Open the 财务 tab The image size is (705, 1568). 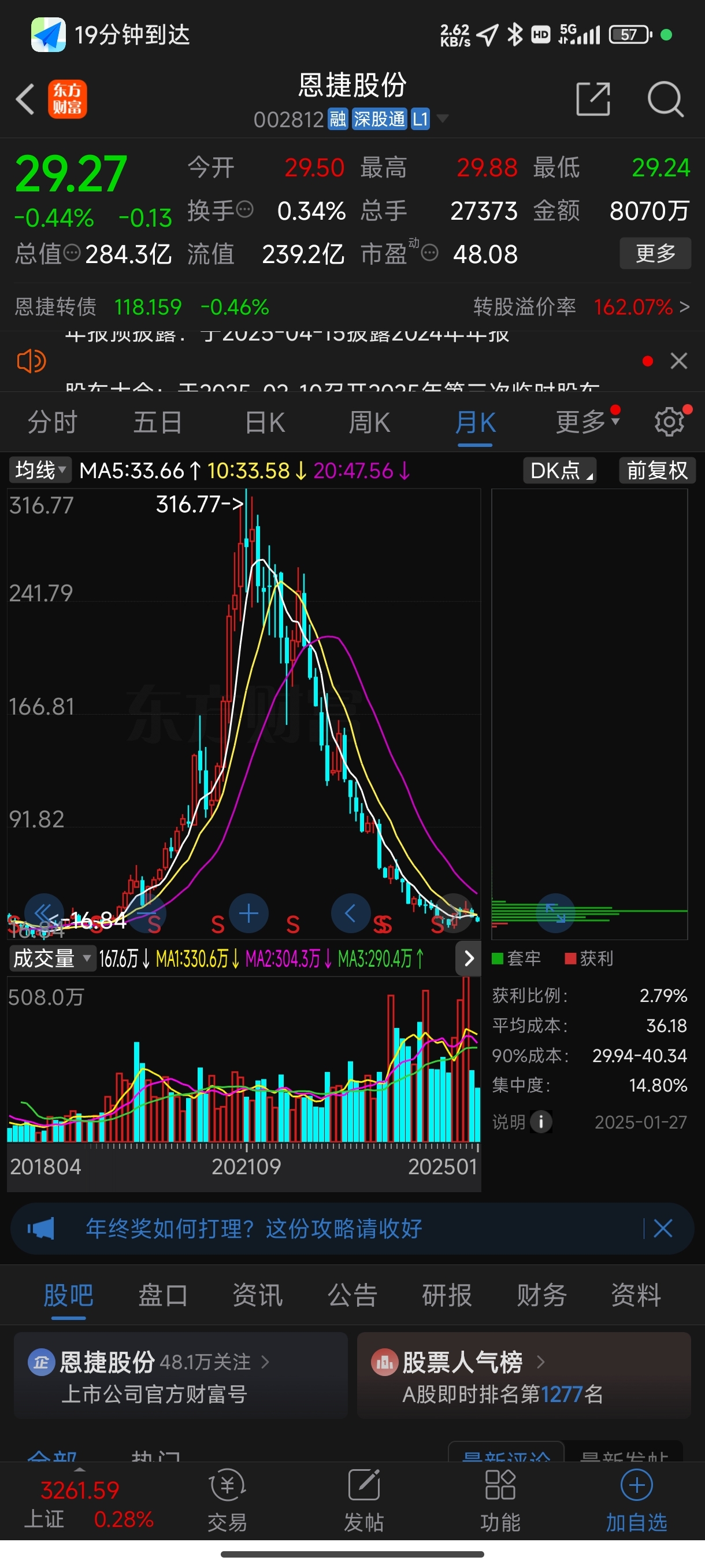541,1295
